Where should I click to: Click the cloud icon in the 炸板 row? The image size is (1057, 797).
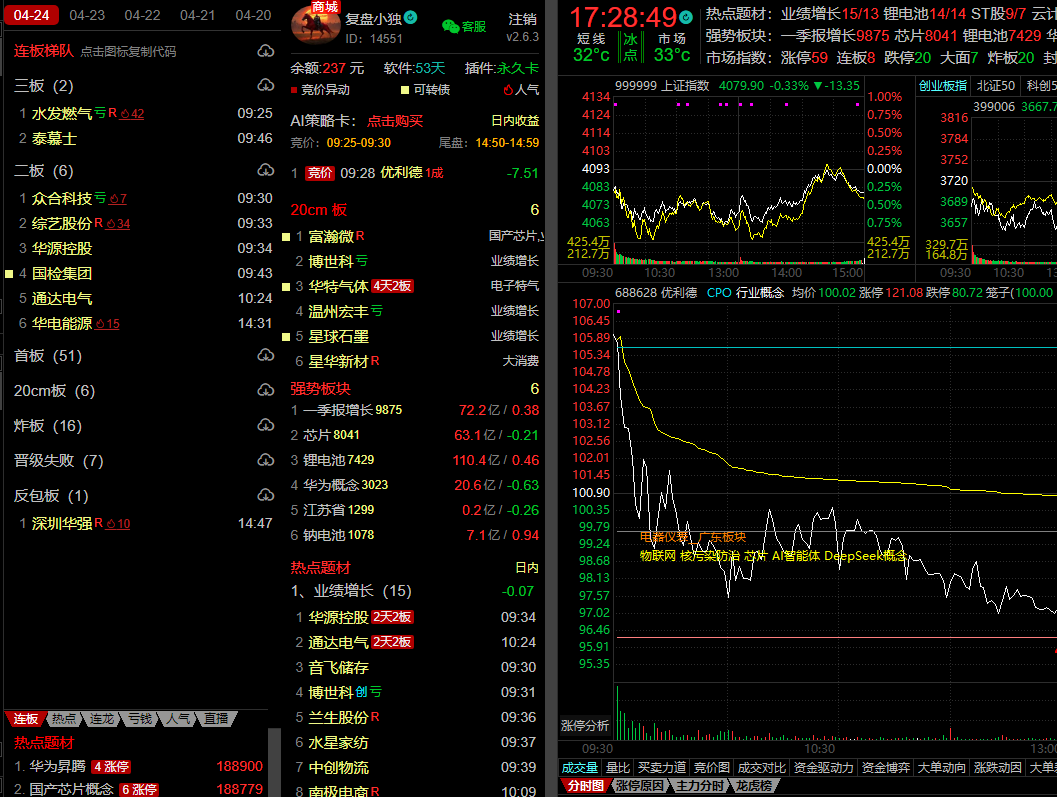[x=265, y=426]
